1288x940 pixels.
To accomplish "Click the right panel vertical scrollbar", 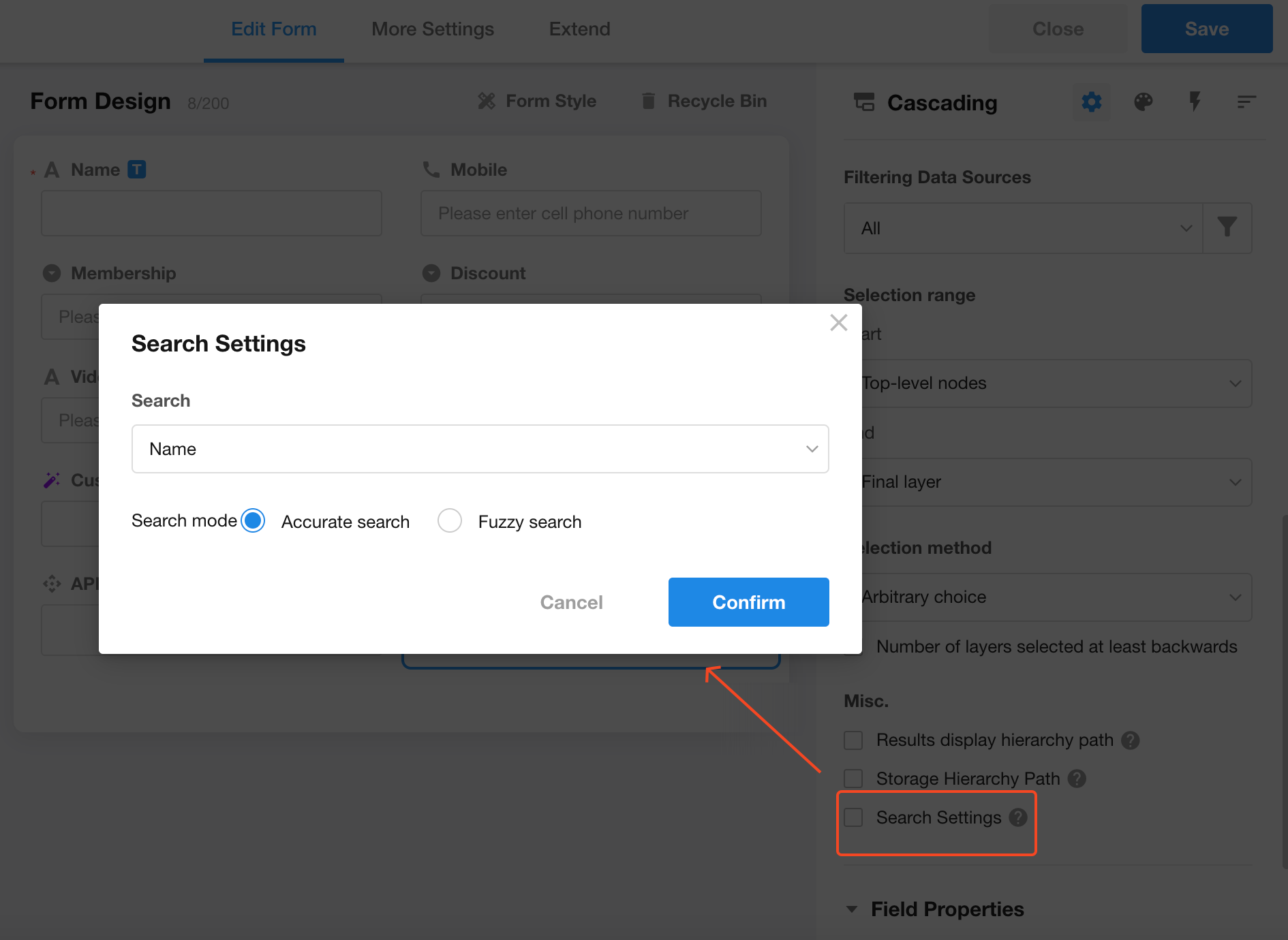I will click(1285, 691).
